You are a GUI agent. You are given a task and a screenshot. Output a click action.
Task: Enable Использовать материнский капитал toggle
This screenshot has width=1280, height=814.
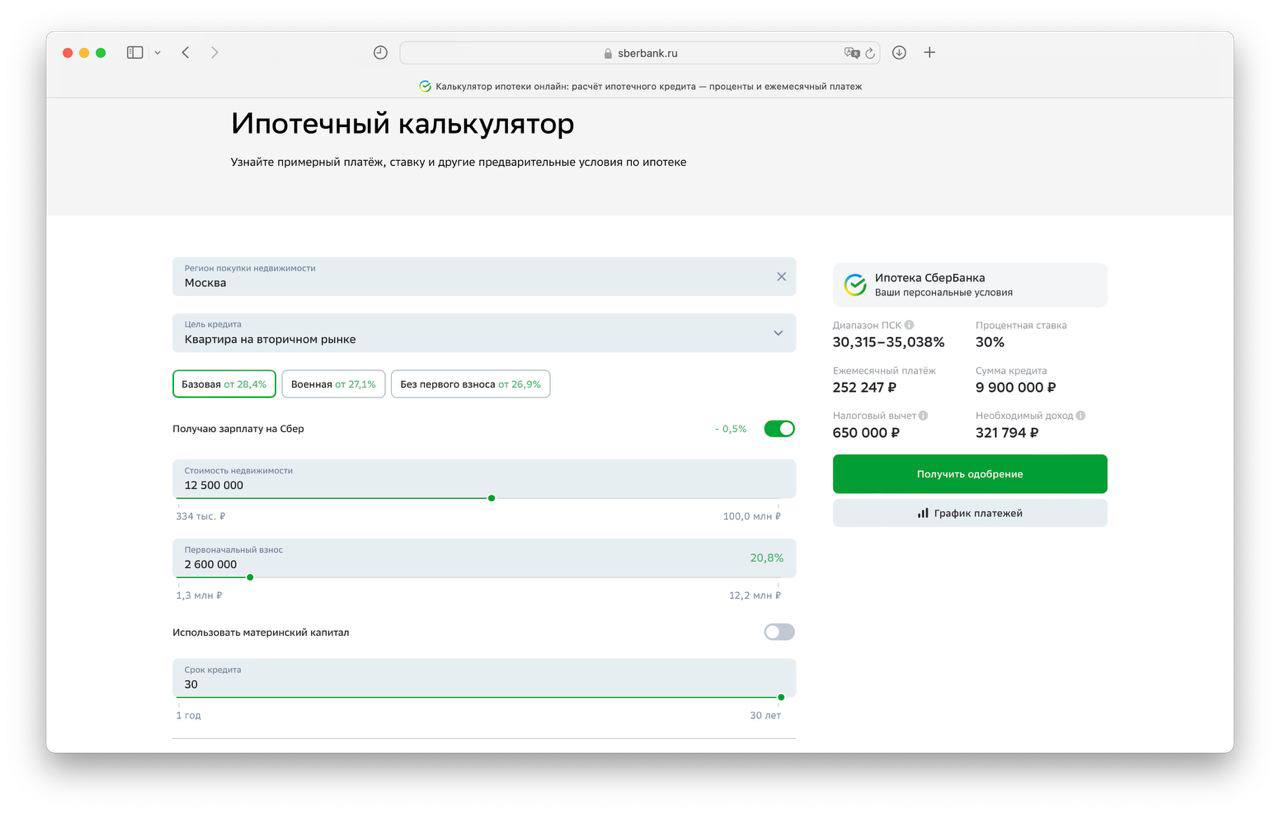[x=779, y=632]
